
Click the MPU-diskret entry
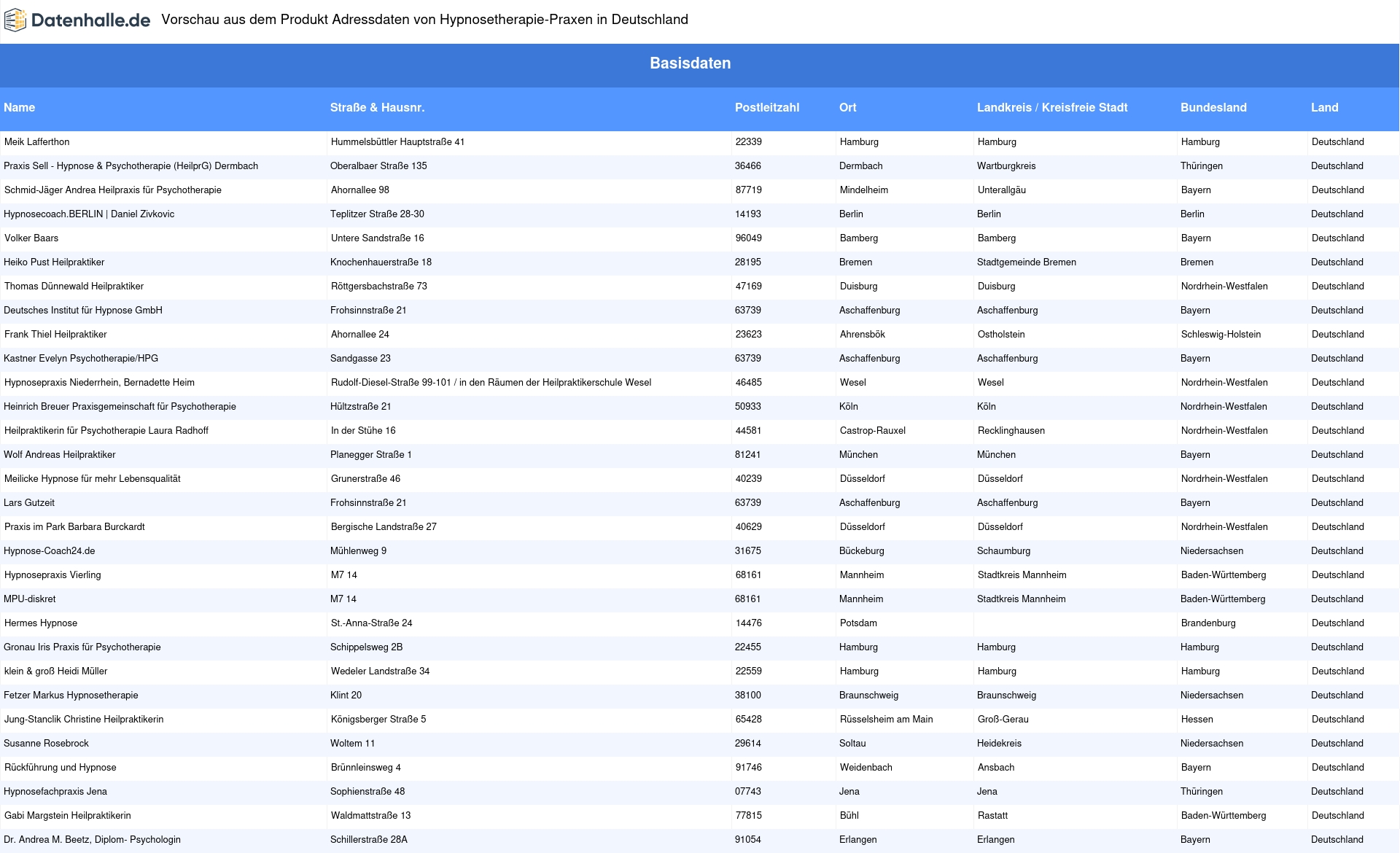tap(30, 599)
